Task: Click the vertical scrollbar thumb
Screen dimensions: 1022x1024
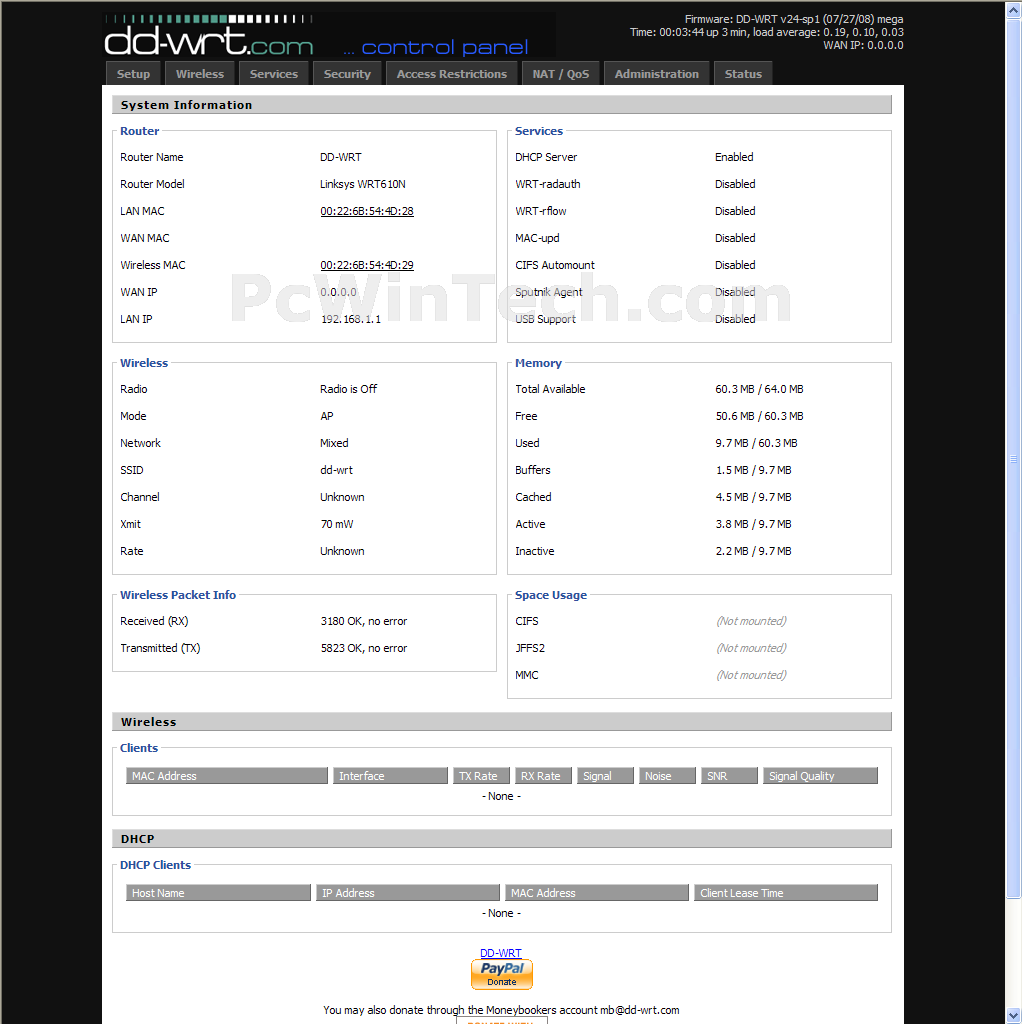Action: [x=1014, y=459]
